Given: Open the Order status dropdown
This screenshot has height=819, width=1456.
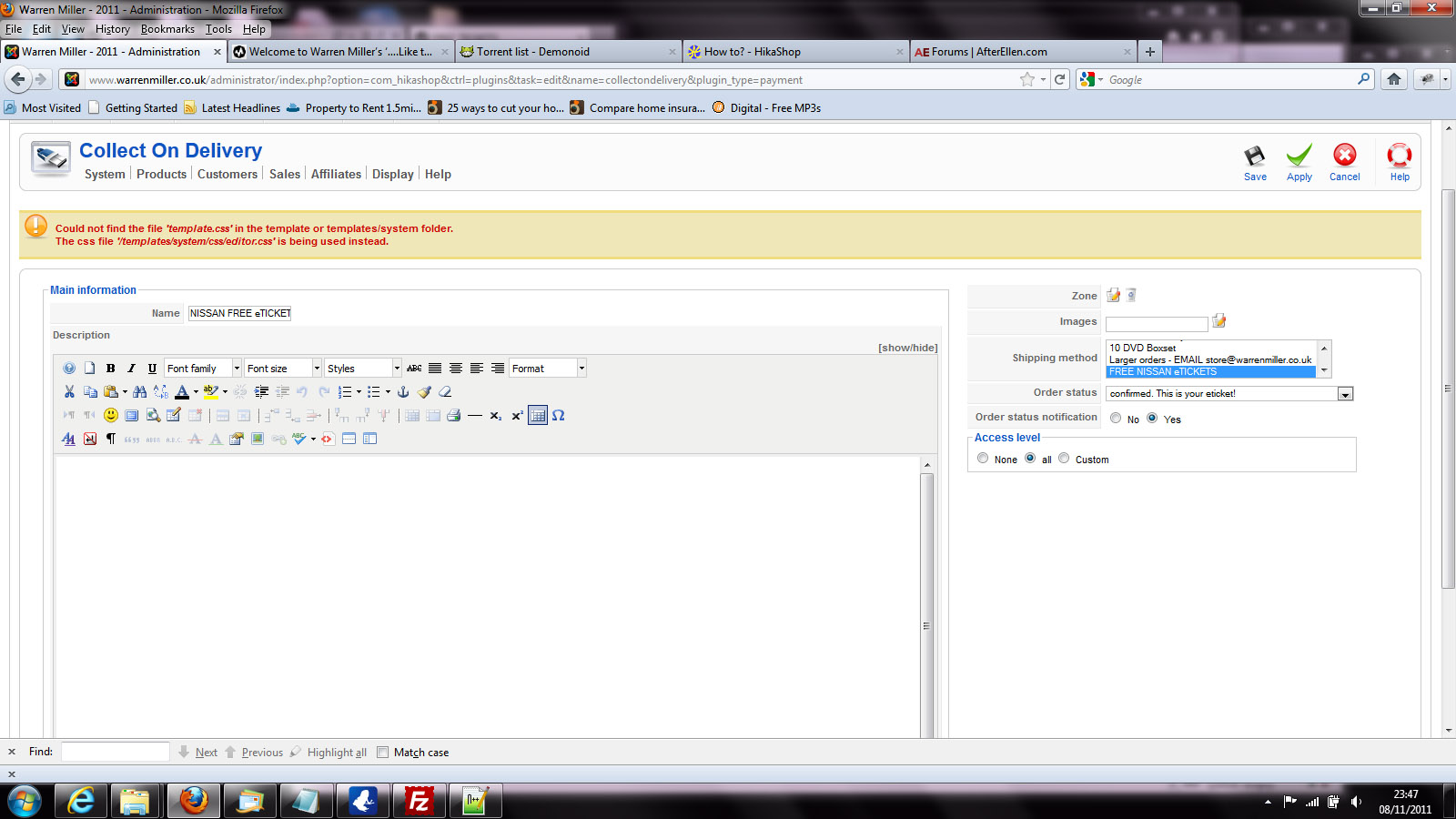Looking at the screenshot, I should point(1229,394).
